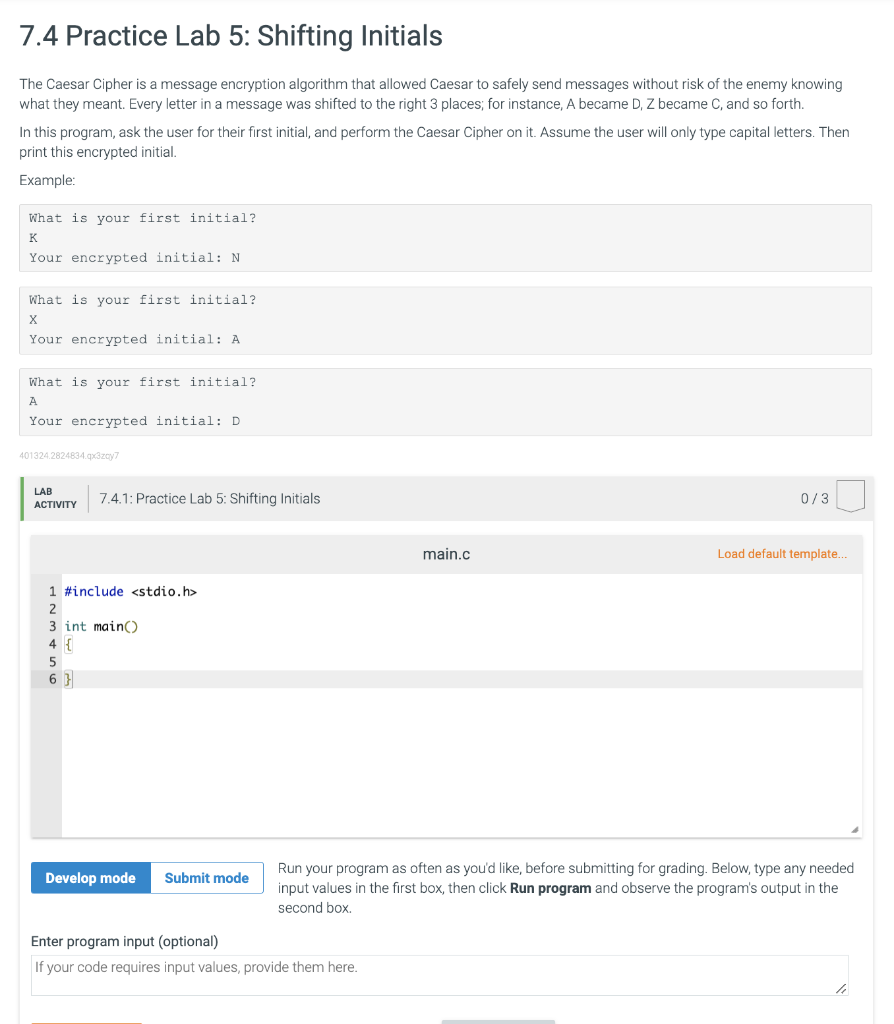The width and height of the screenshot is (894, 1024).
Task: Click the code editor resize grip
Action: coord(855,828)
